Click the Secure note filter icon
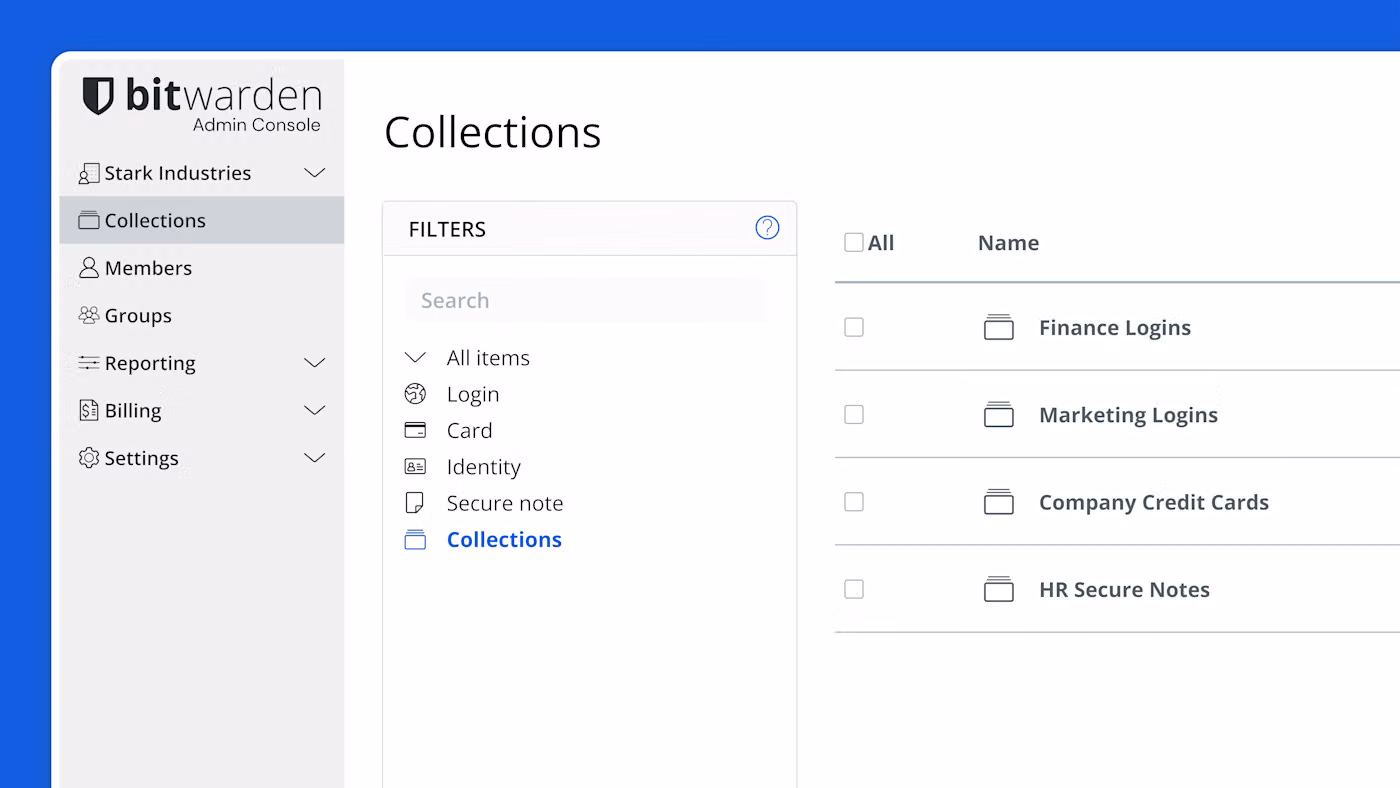Viewport: 1400px width, 788px height. point(415,502)
